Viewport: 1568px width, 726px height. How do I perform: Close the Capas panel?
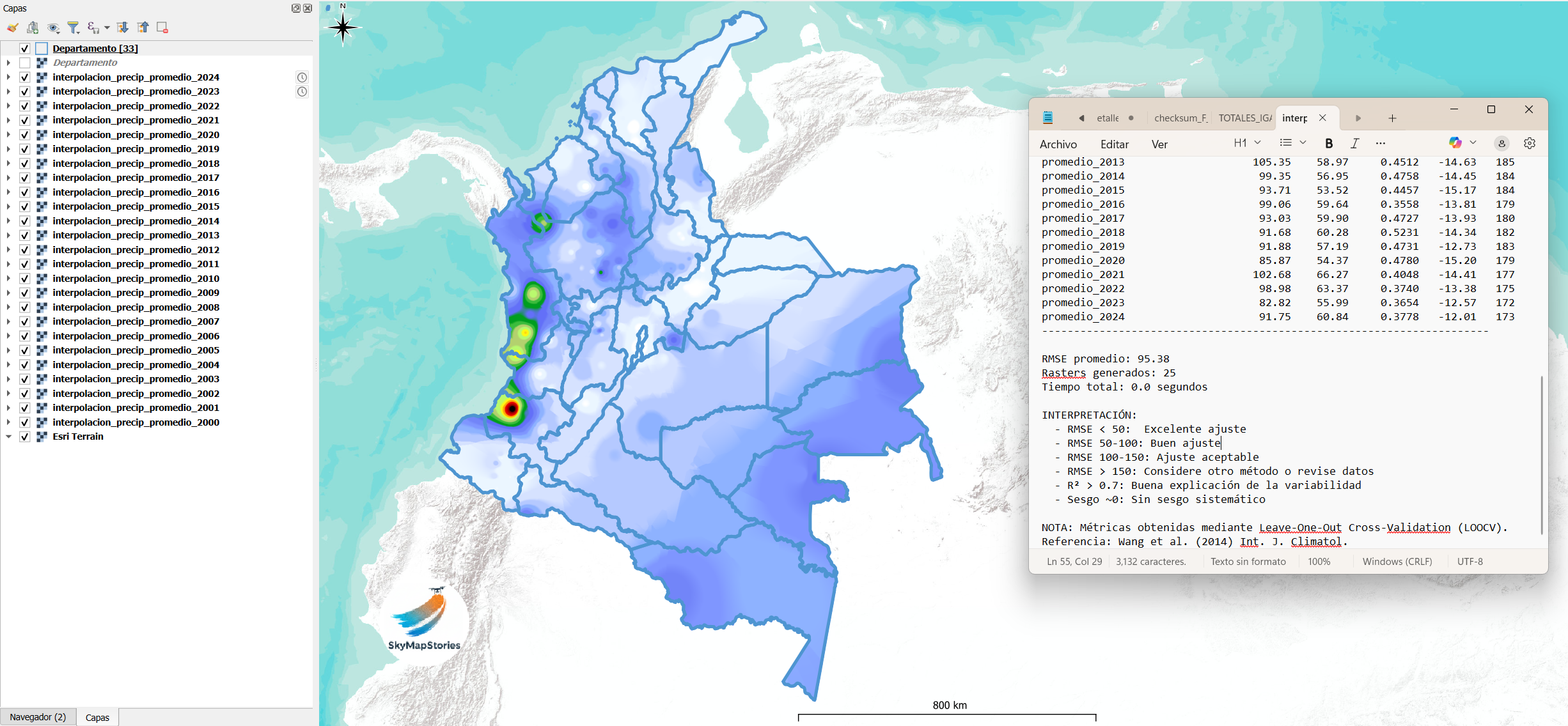[308, 8]
